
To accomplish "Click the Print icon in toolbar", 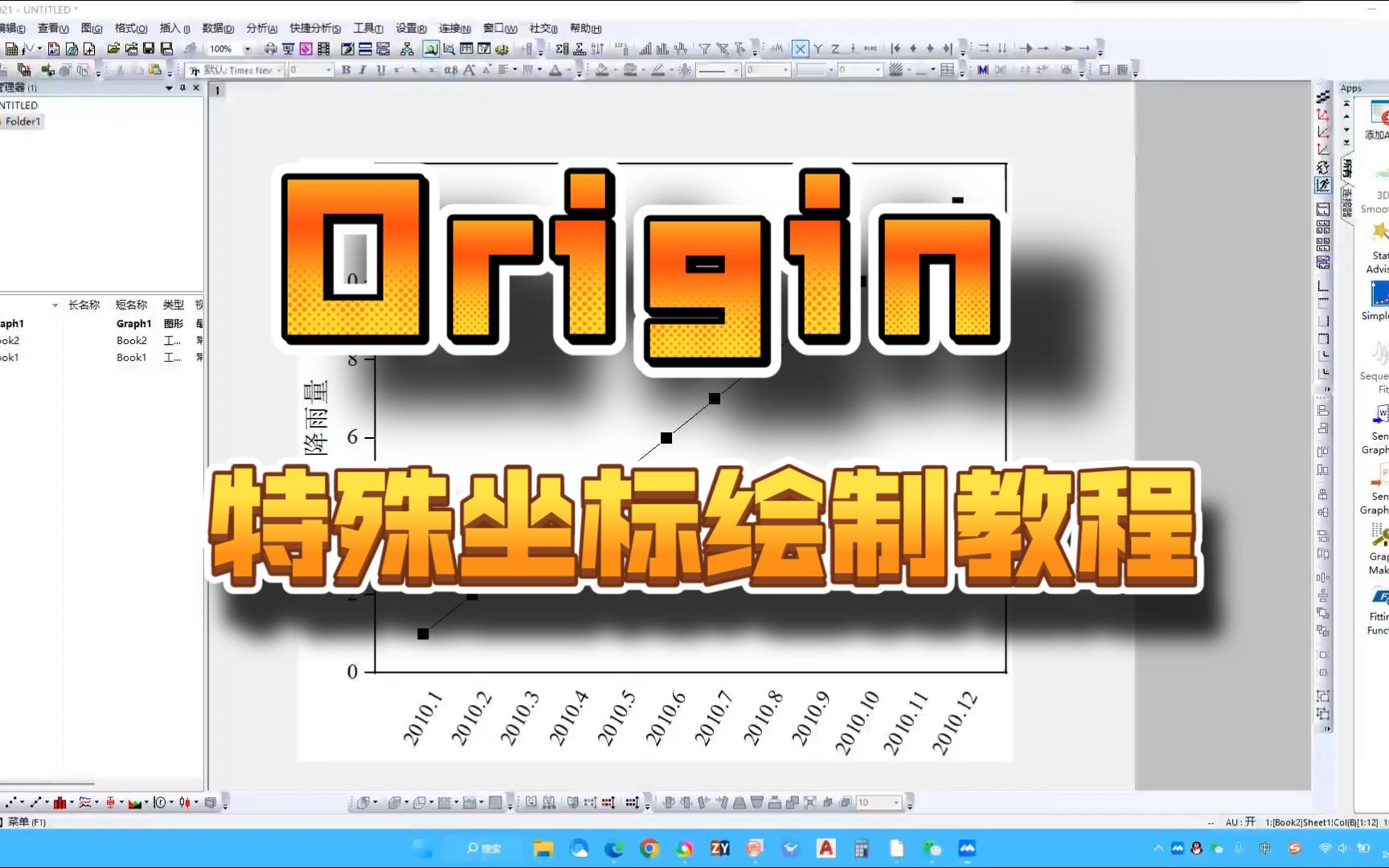I will 270,49.
